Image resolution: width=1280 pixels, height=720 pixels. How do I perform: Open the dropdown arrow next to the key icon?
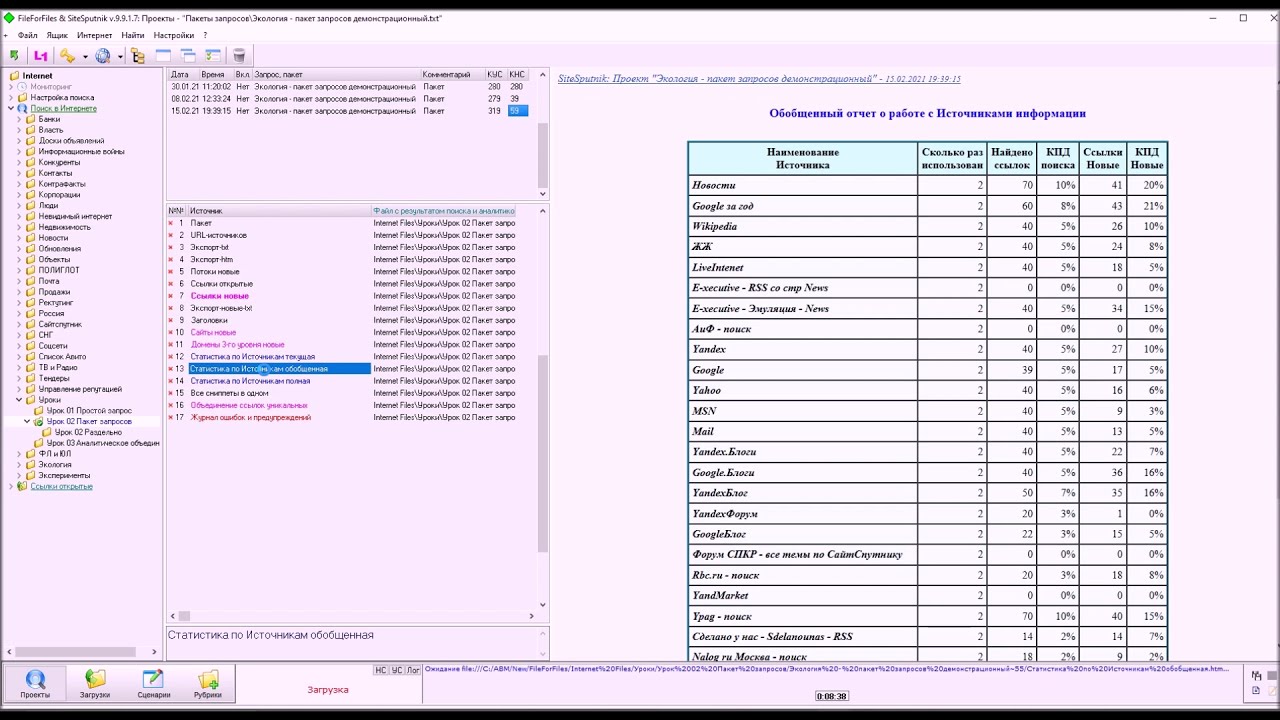point(85,57)
